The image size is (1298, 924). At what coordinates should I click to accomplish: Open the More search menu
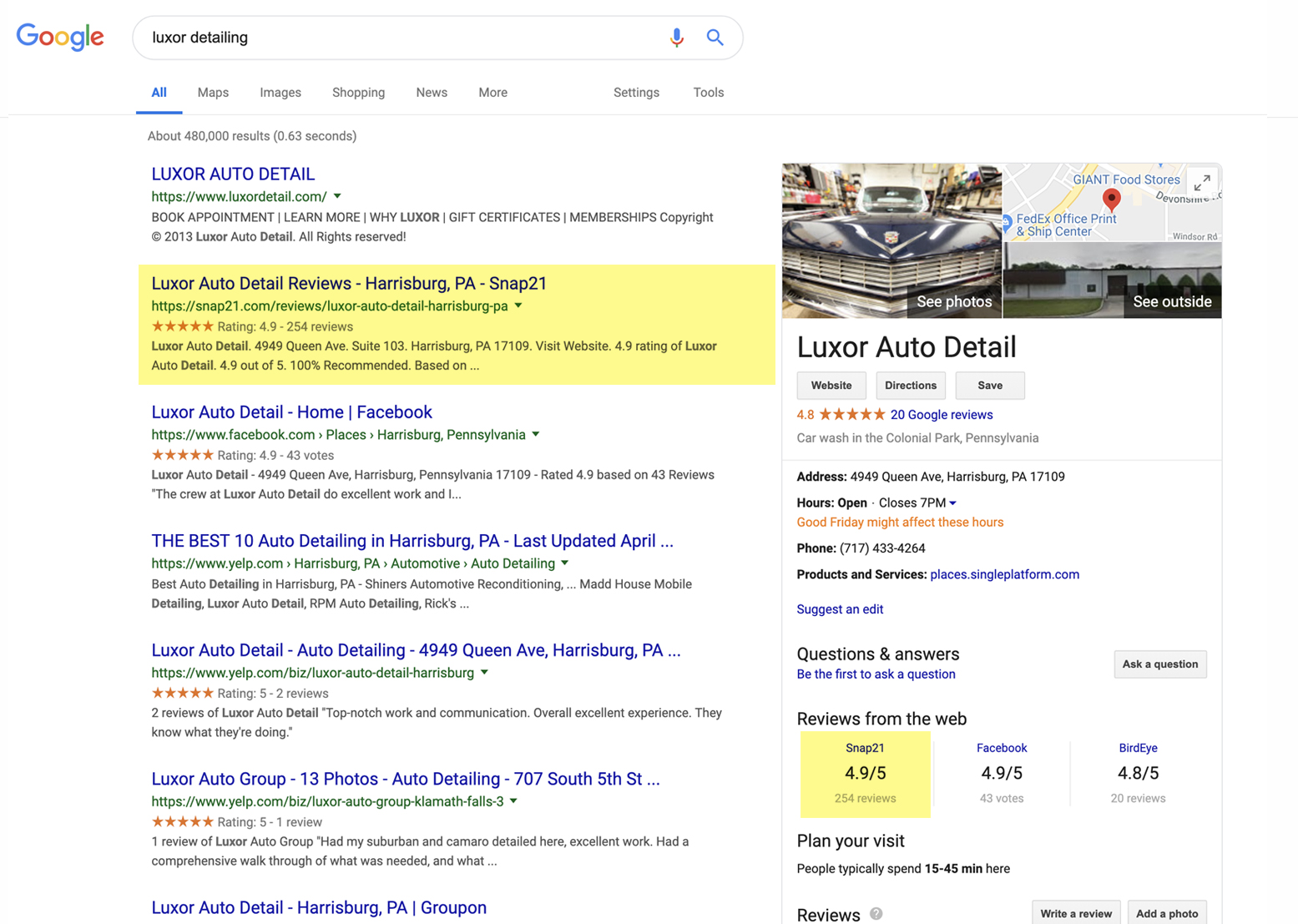coord(492,93)
